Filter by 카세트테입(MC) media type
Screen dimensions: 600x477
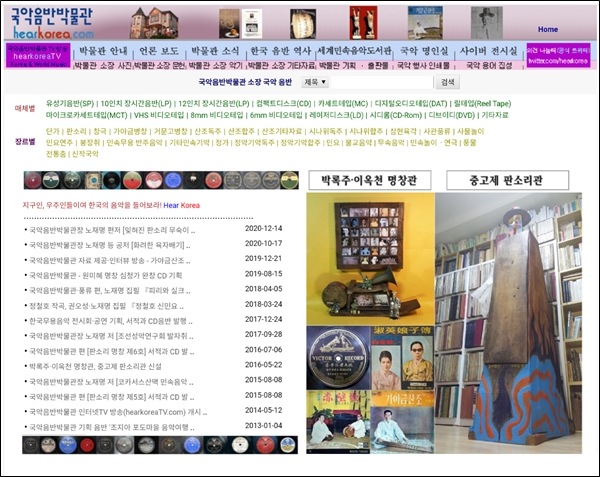(x=343, y=104)
